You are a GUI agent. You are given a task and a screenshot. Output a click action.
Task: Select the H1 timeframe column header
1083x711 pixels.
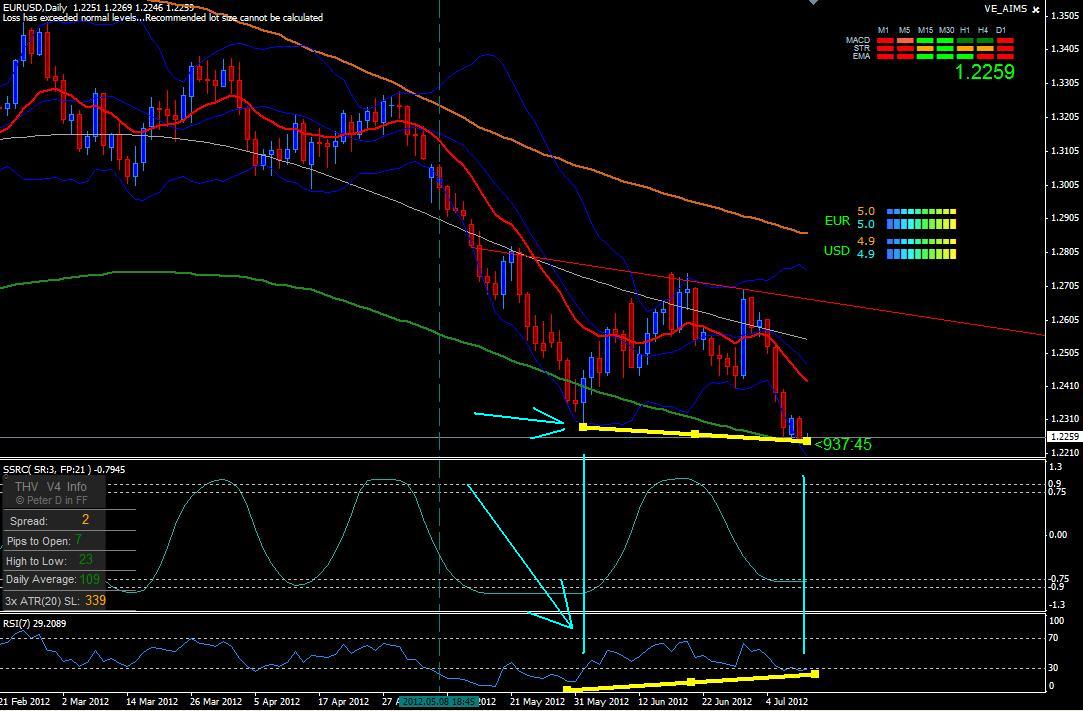pyautogui.click(x=964, y=30)
